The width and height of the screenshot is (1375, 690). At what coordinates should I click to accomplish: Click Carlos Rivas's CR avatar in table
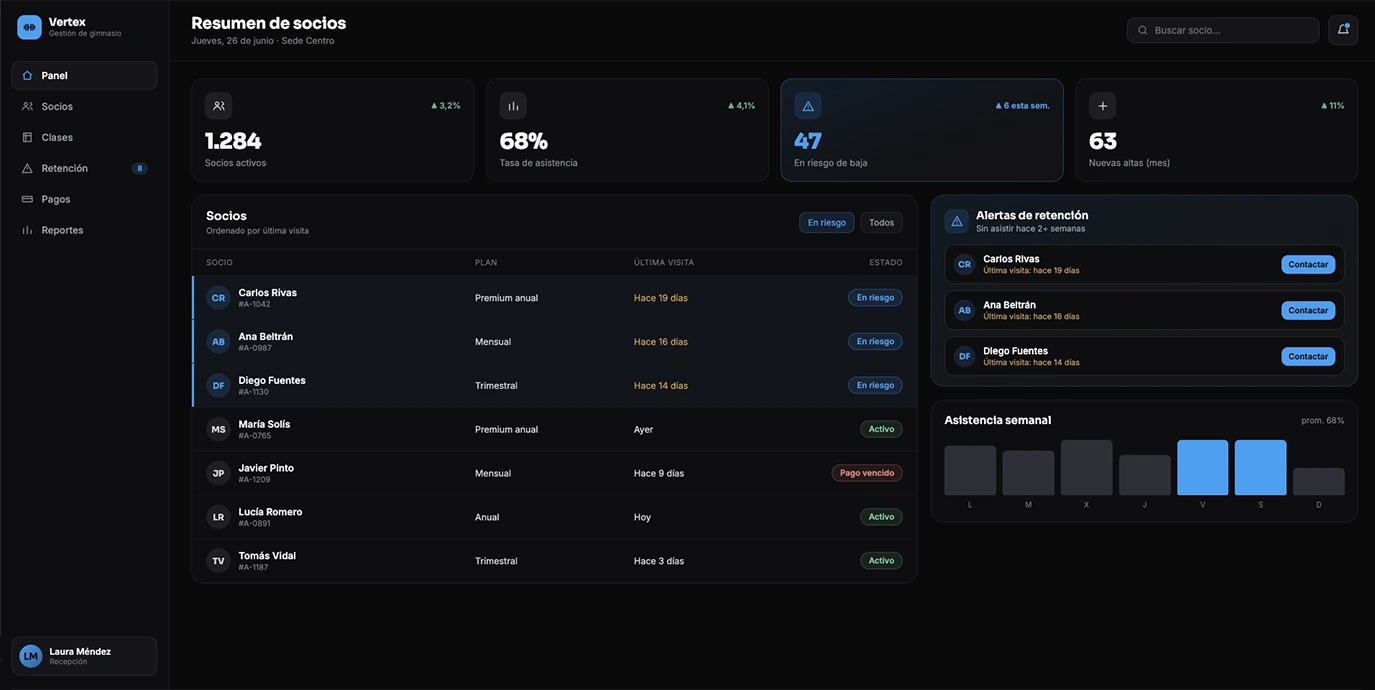click(218, 298)
